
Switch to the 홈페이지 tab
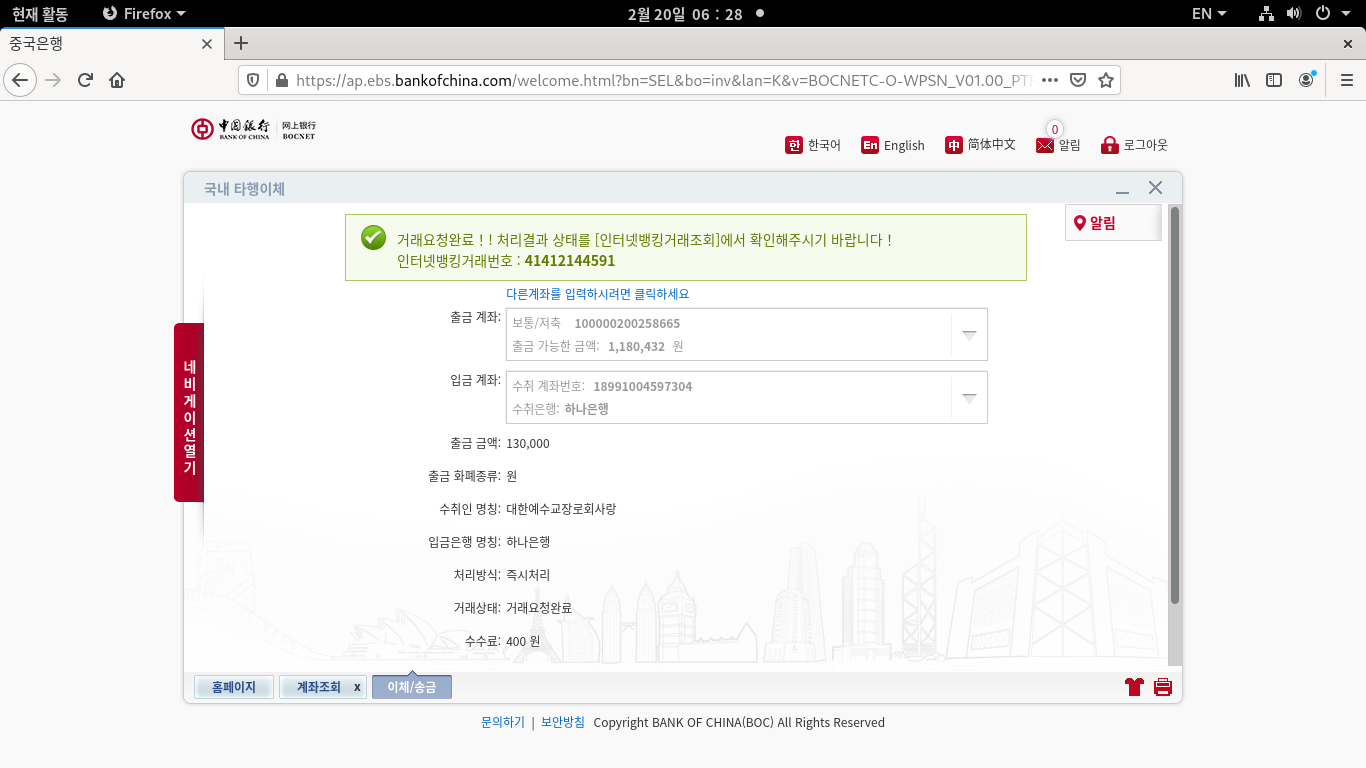234,687
